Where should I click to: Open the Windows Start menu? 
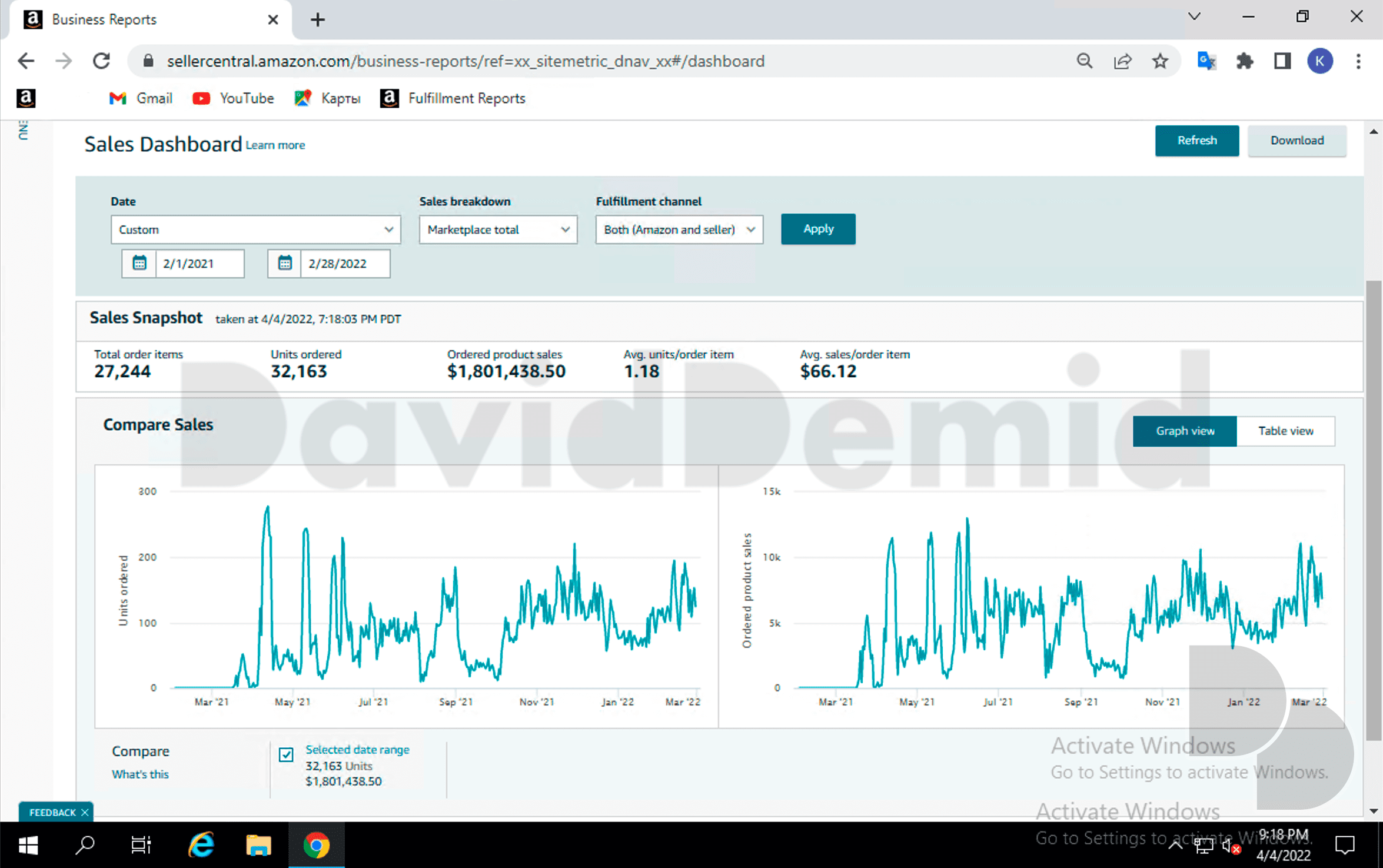[28, 845]
